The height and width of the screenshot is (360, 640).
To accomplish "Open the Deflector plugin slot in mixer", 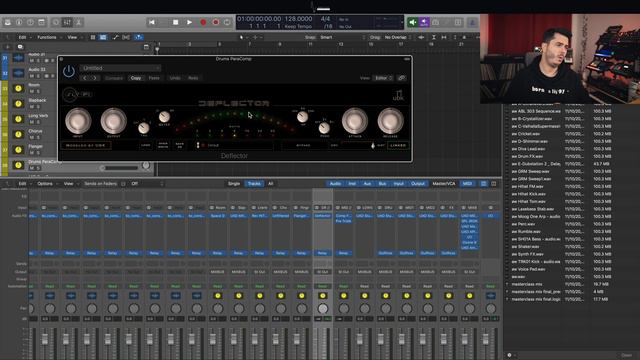I will pyautogui.click(x=322, y=216).
